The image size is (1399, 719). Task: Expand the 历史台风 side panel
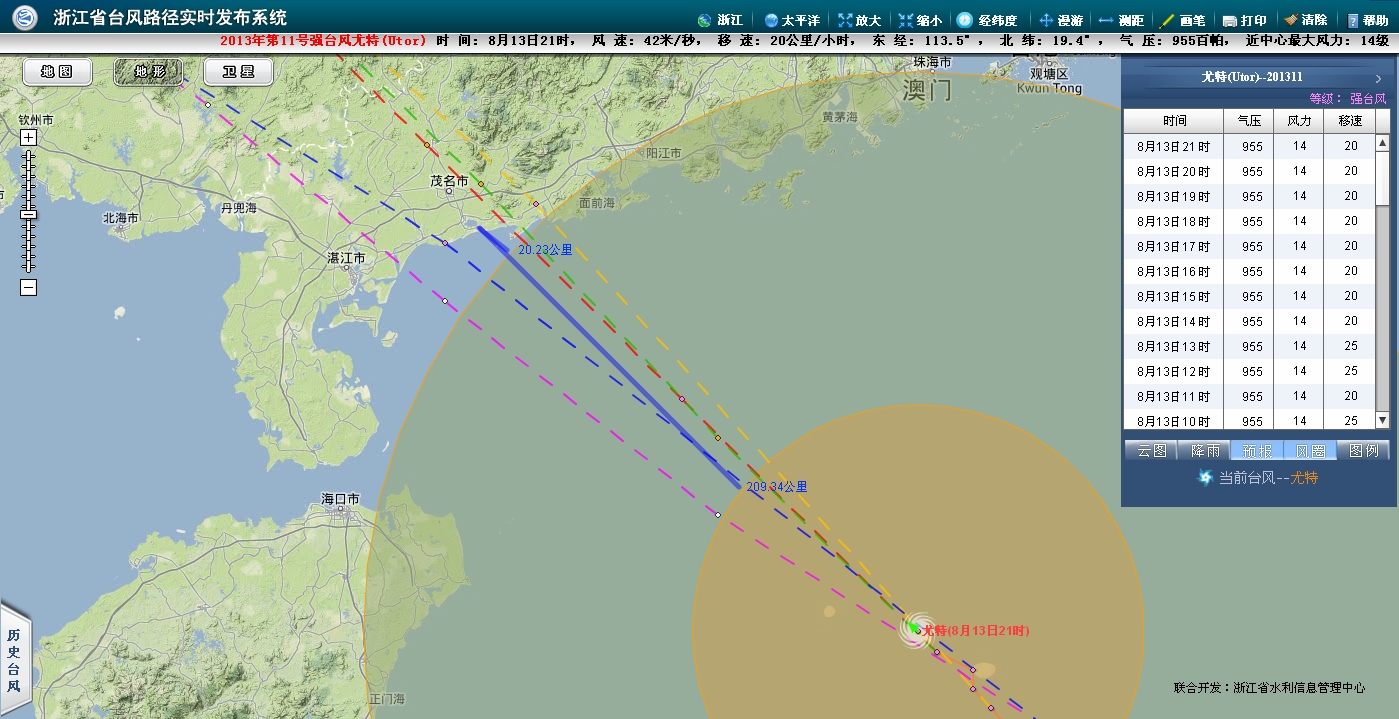click(14, 660)
